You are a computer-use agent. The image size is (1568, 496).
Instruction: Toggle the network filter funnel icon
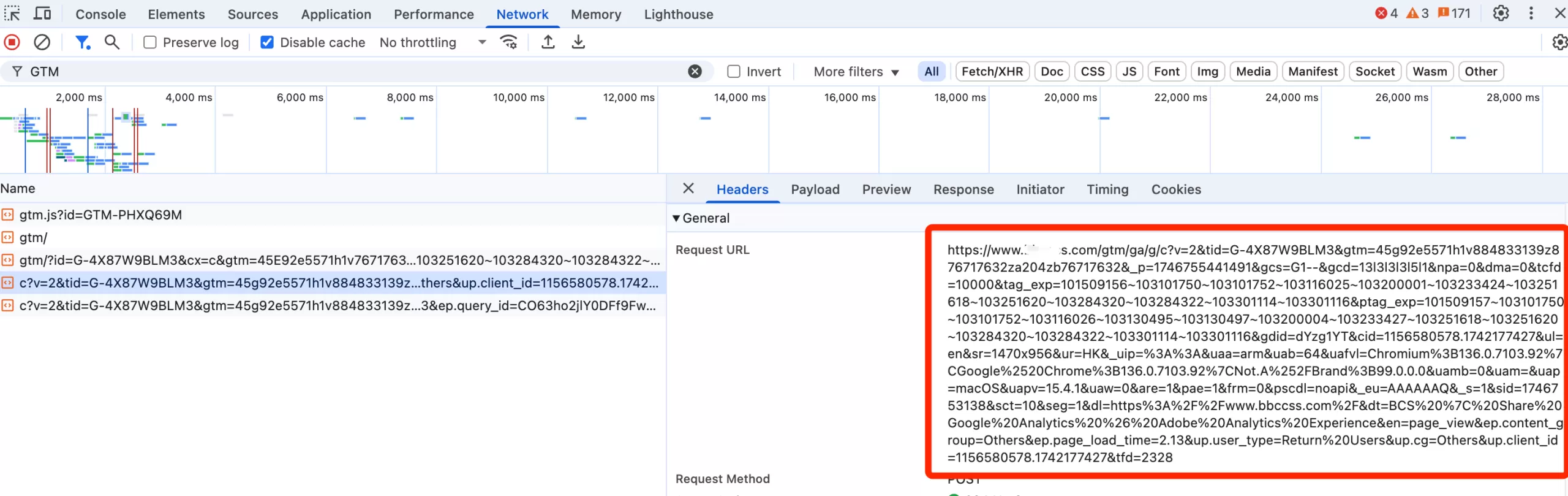coord(82,42)
